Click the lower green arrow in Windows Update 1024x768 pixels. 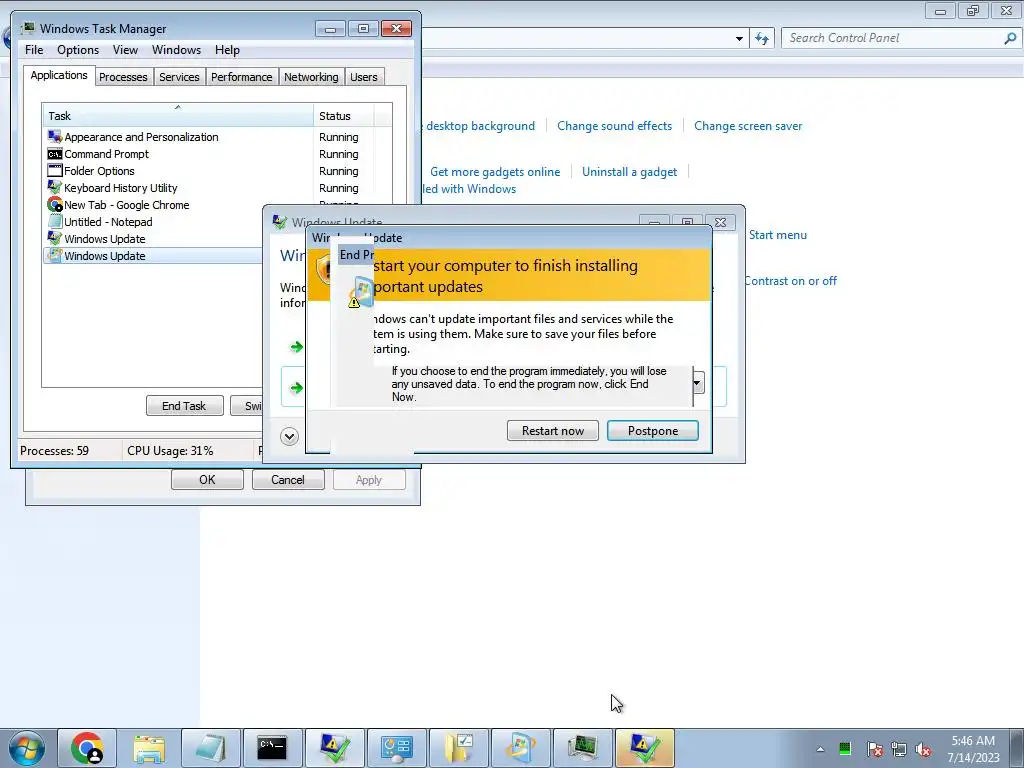[296, 388]
